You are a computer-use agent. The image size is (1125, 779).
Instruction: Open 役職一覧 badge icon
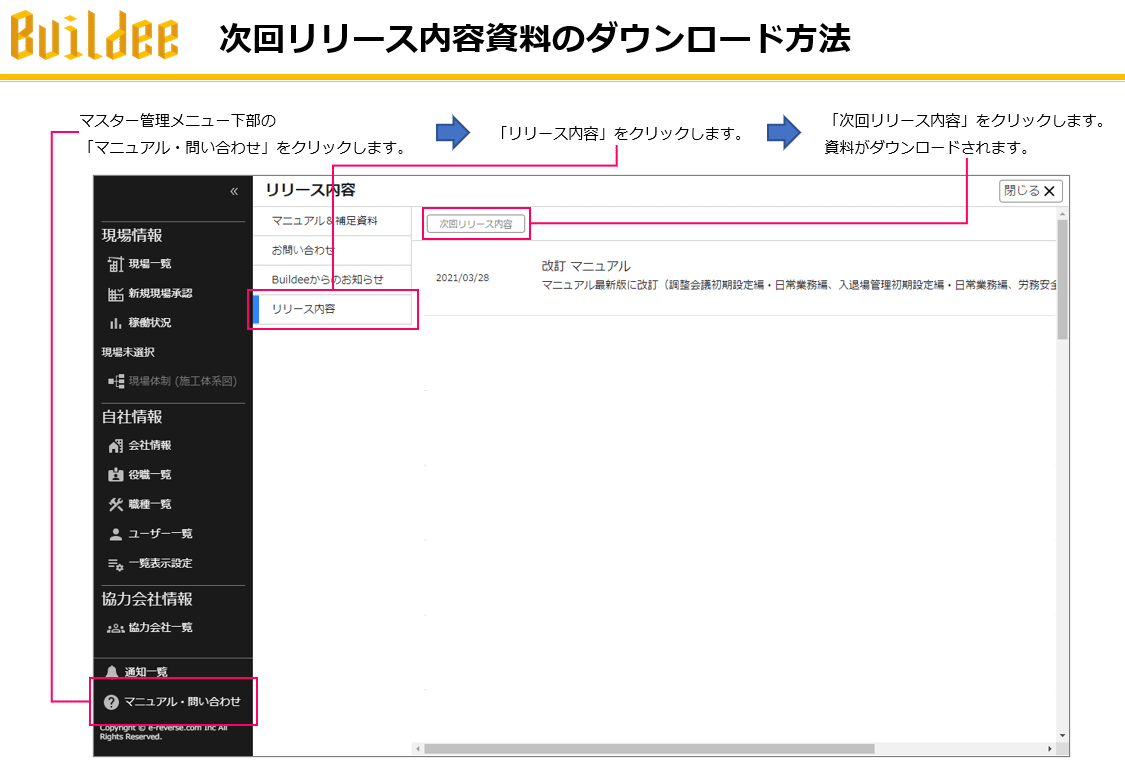coord(115,475)
